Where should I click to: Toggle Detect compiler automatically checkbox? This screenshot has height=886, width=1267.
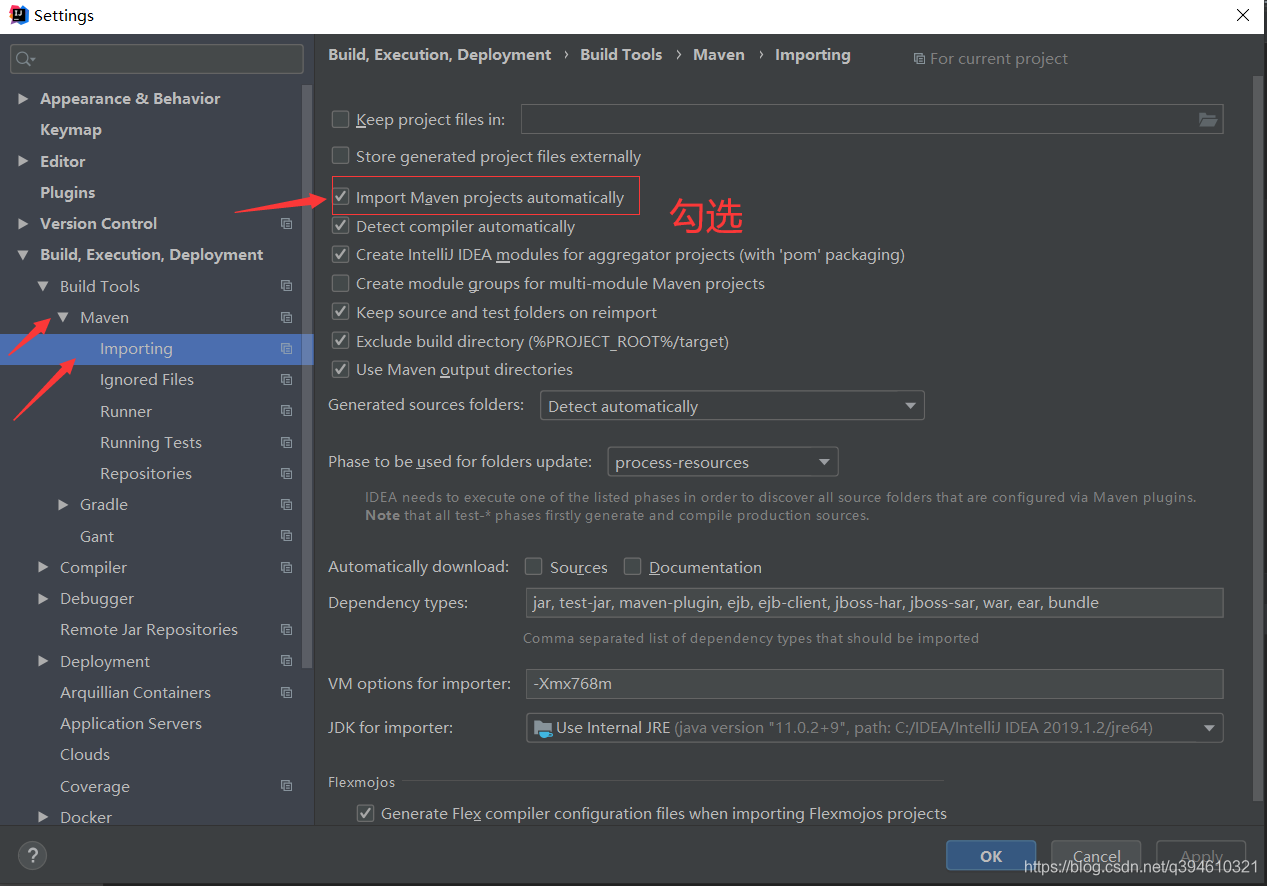(341, 226)
